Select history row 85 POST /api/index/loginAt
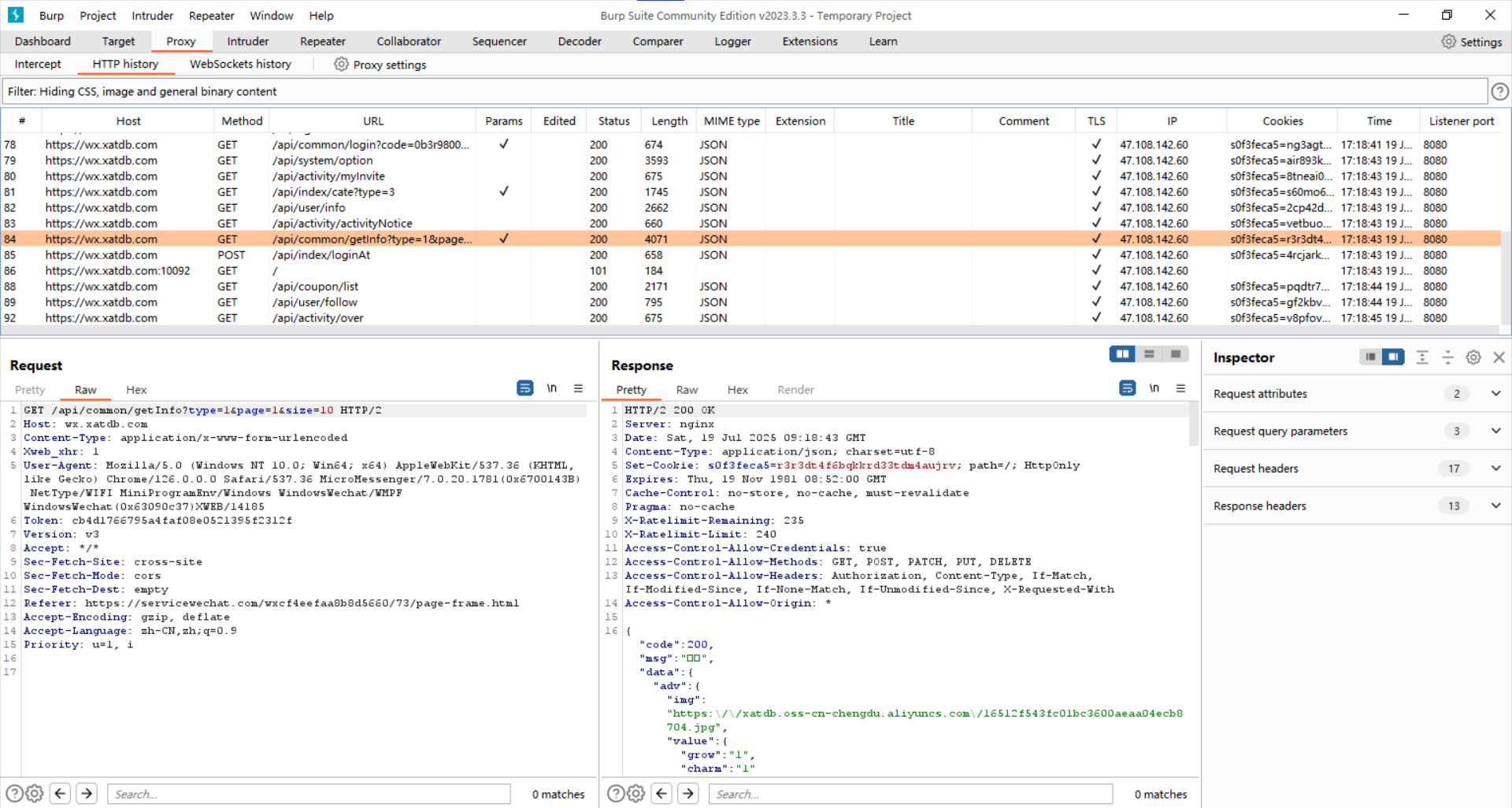 [750, 255]
